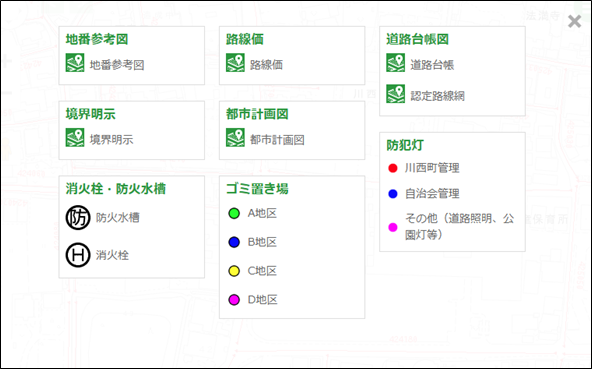This screenshot has height=369, width=592.
Task: Click the magenta D地区 dot
Action: click(x=234, y=300)
